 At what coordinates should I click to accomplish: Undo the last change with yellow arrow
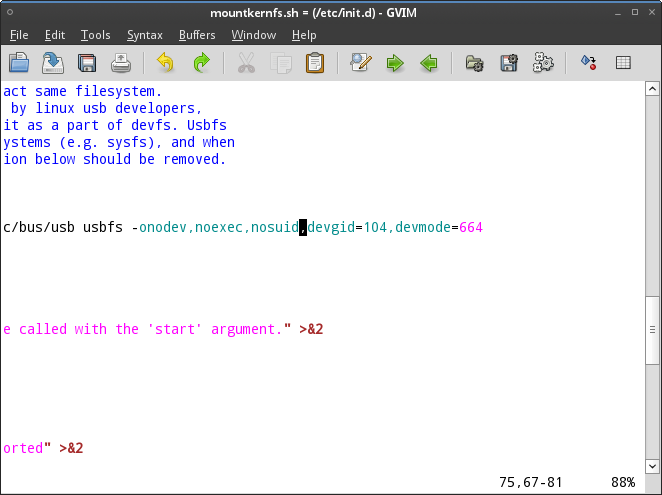pos(165,63)
